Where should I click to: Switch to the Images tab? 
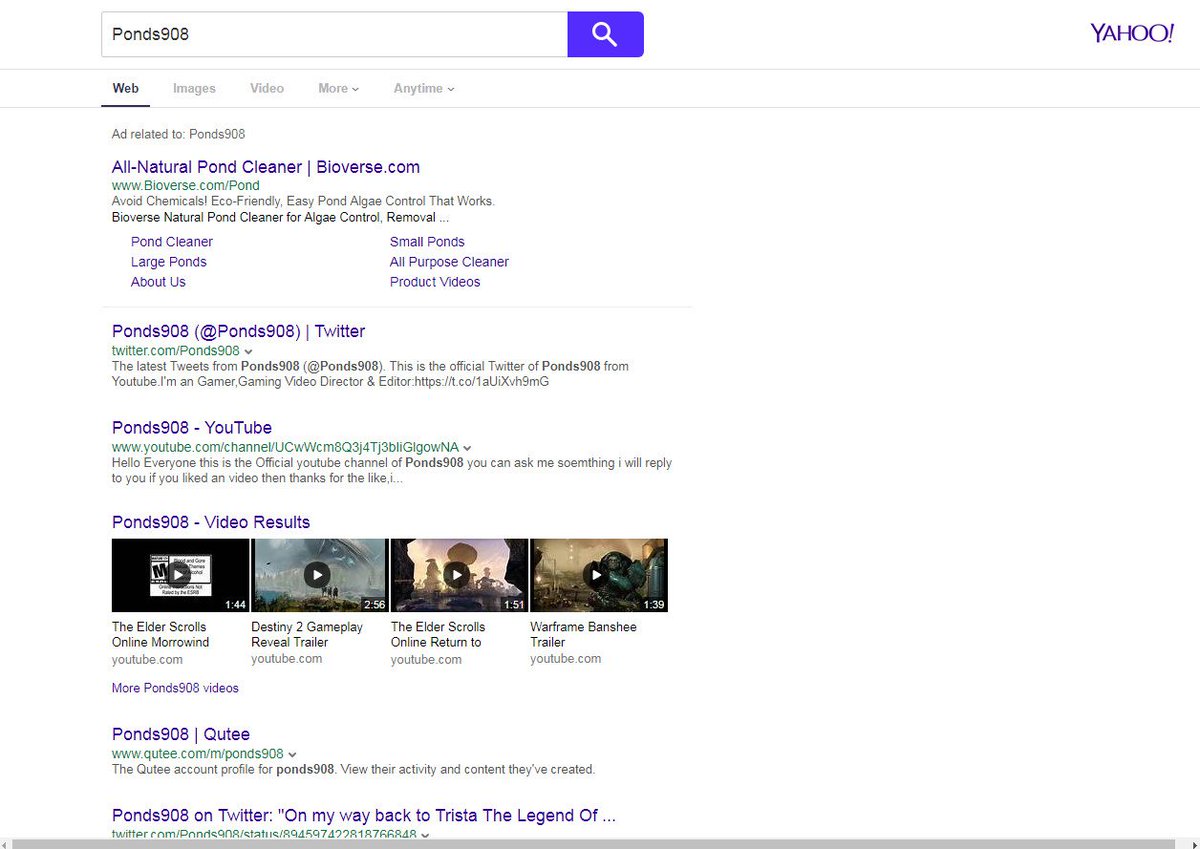(194, 88)
